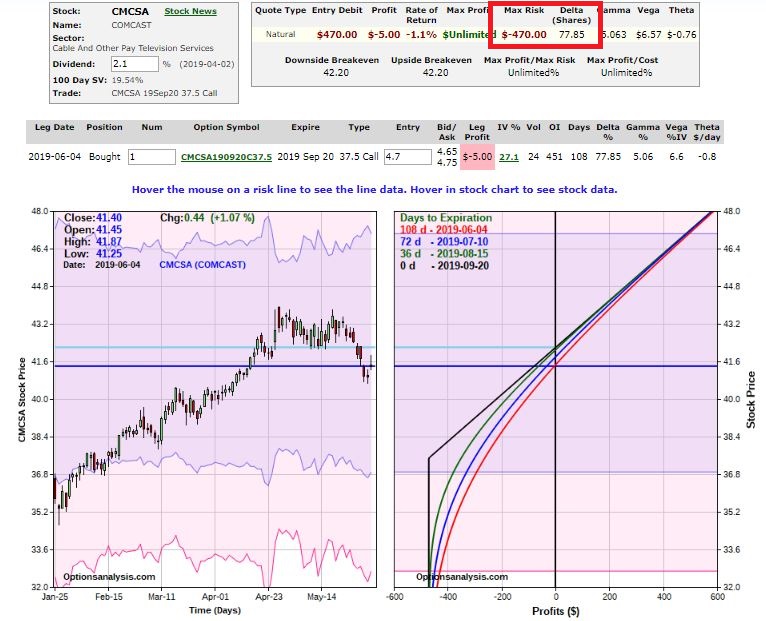
Task: Click the Trade text CMCSA 19Sep20 37.5 Call
Action: click(x=164, y=93)
